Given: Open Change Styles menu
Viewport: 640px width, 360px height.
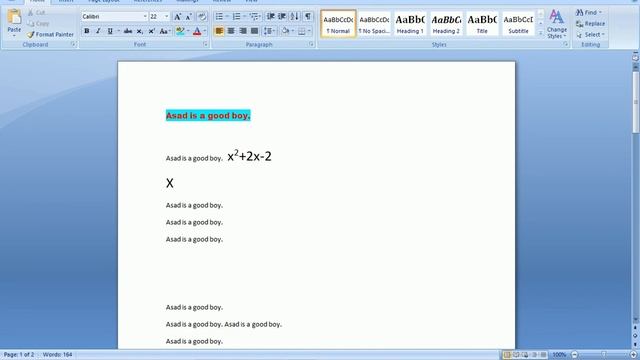Looking at the screenshot, I should 557,24.
